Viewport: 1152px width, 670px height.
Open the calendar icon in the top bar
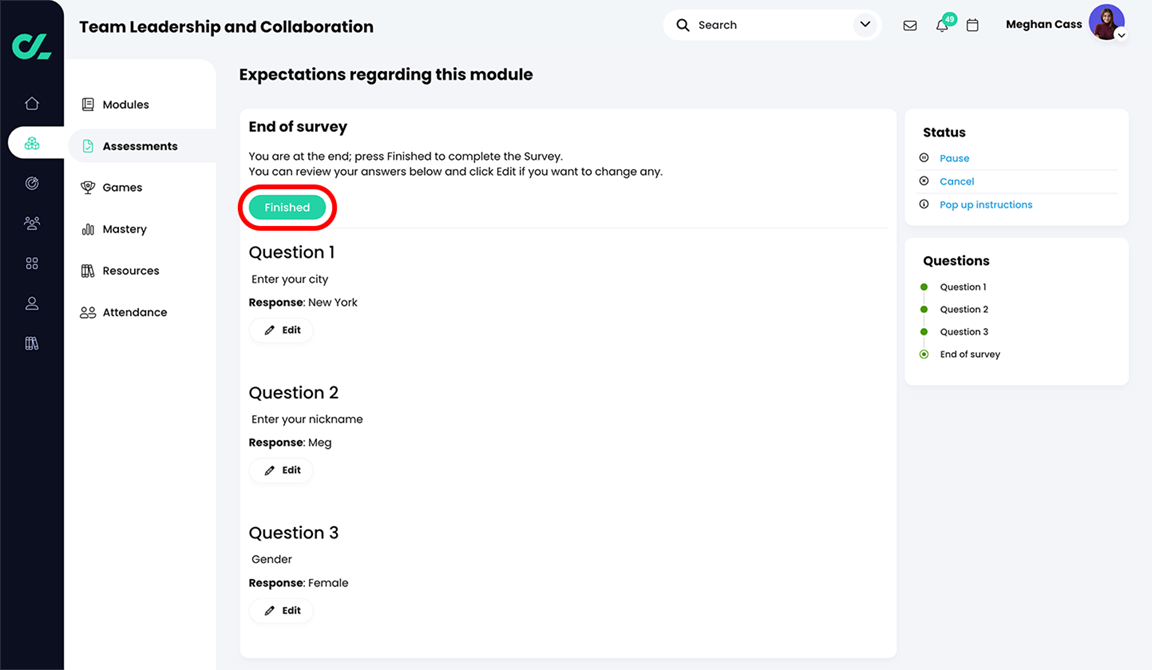click(972, 24)
